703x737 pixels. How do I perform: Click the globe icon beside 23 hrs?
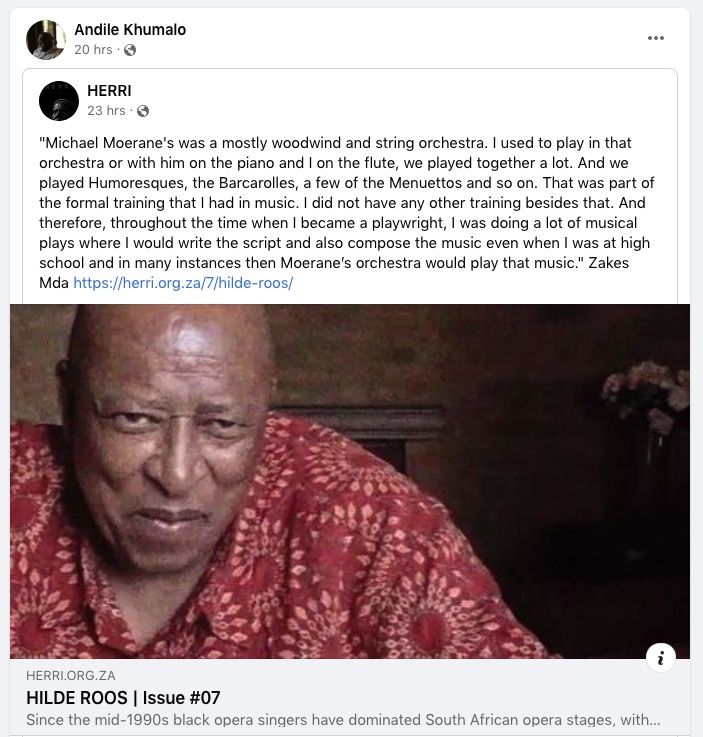tap(143, 111)
